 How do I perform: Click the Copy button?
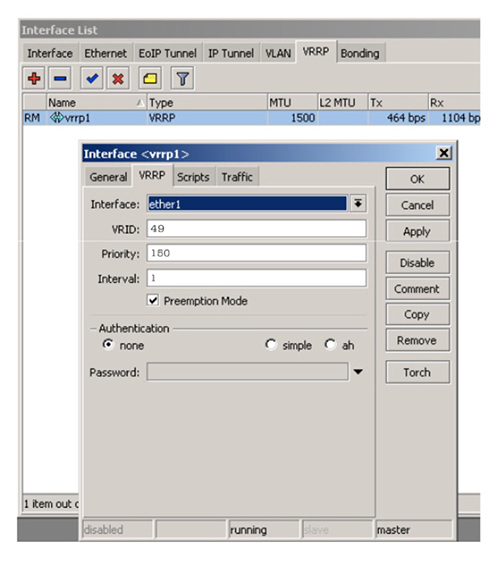(x=418, y=314)
